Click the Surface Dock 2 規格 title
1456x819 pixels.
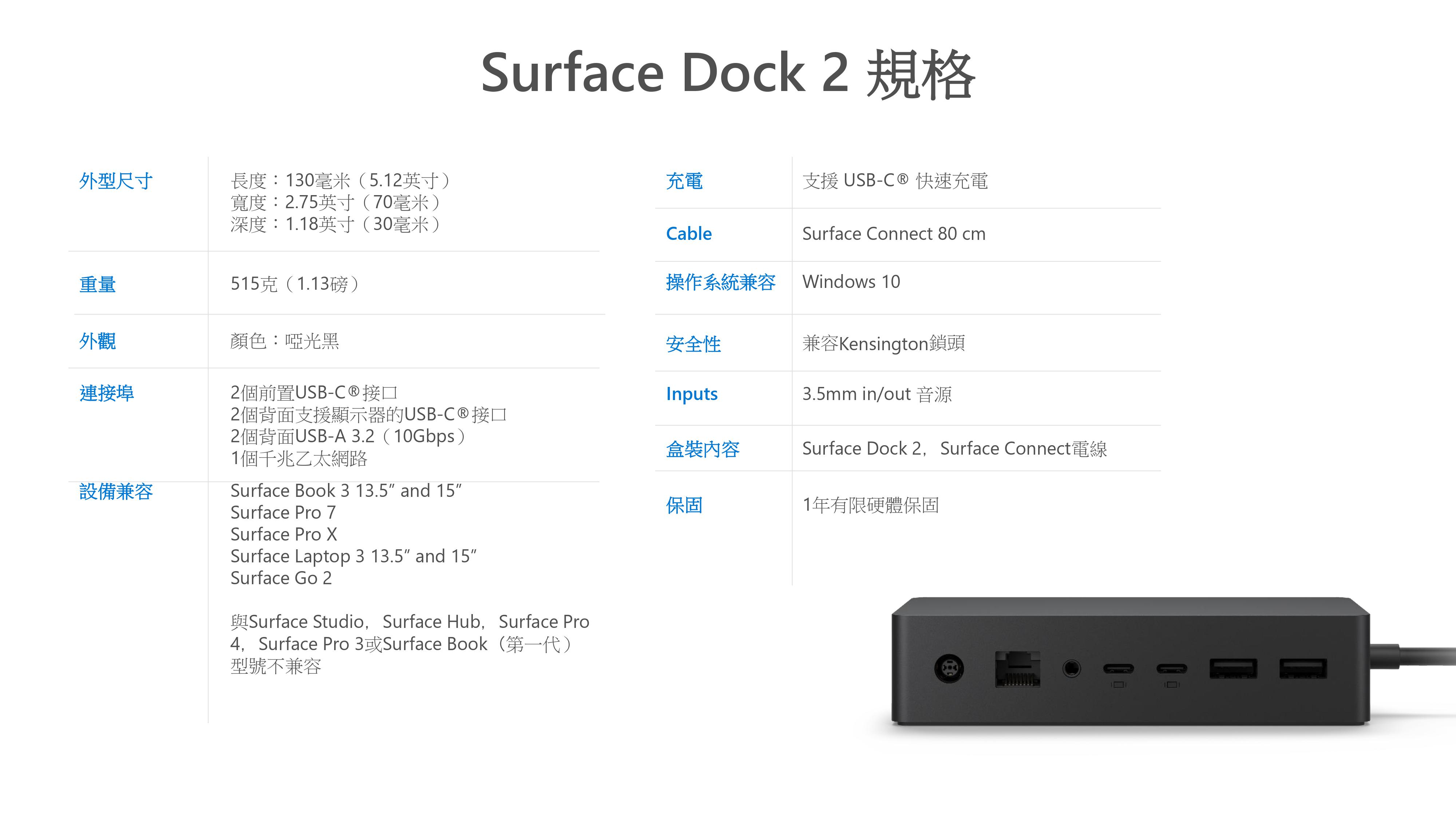[x=728, y=74]
